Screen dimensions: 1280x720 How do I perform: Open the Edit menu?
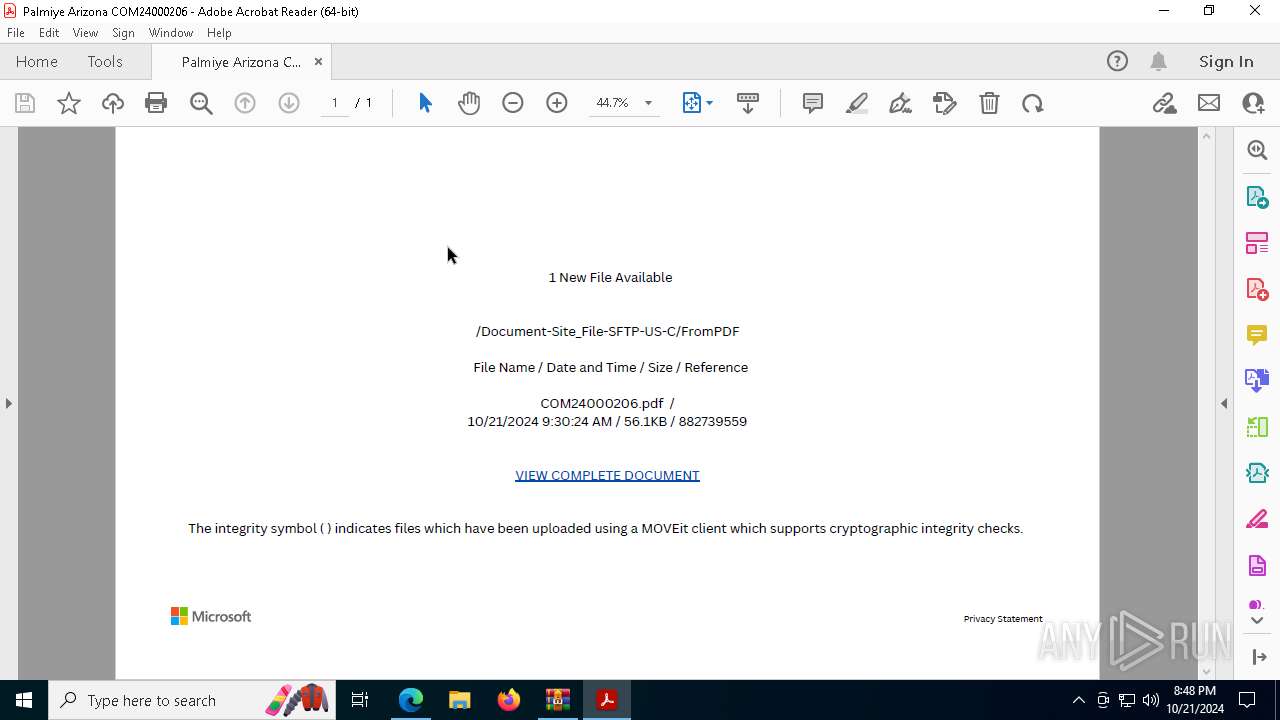(x=49, y=32)
